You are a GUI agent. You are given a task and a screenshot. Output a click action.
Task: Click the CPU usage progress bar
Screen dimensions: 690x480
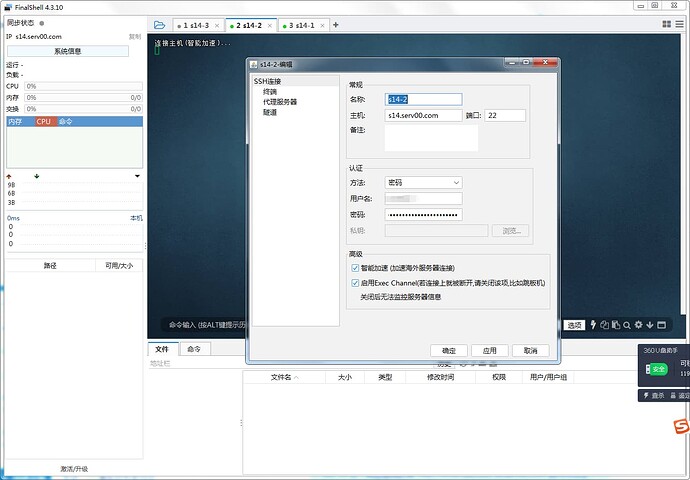point(83,86)
